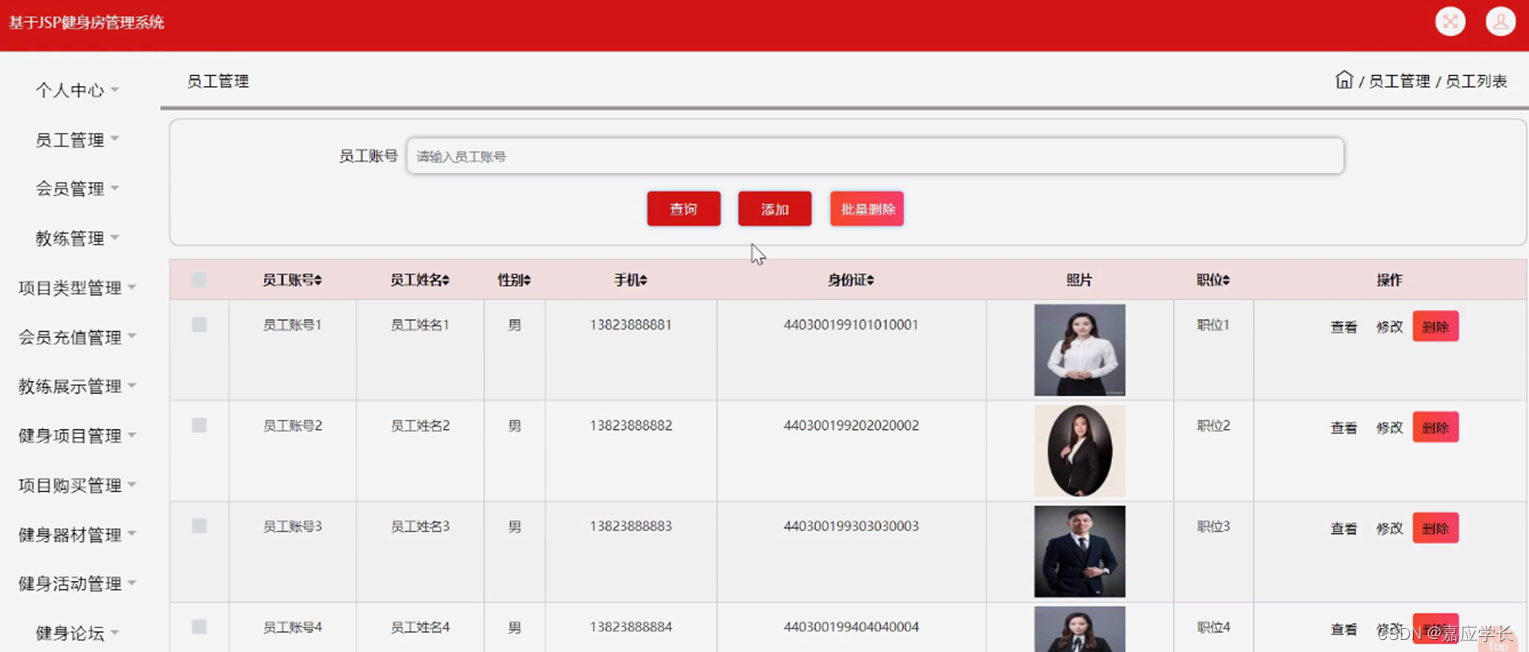Click the 查询 search button
This screenshot has height=652, width=1529.
(x=683, y=209)
